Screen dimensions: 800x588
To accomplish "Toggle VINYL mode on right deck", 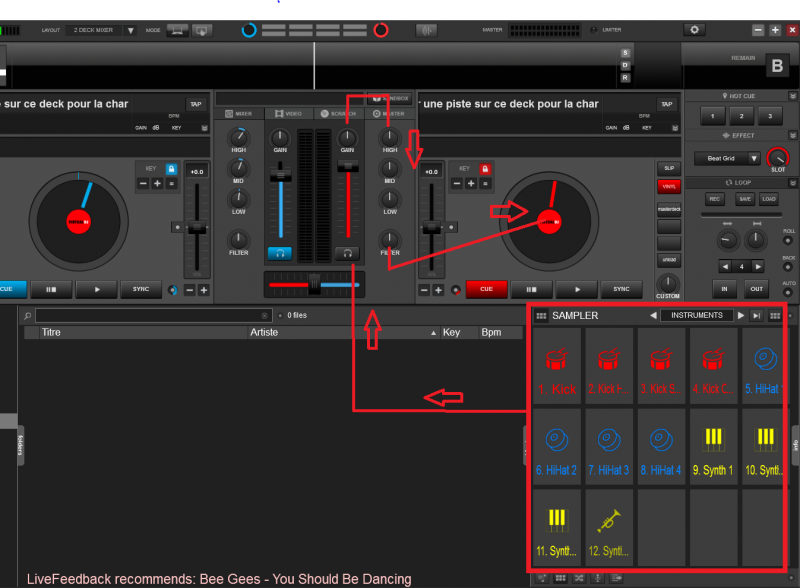I will pos(668,186).
